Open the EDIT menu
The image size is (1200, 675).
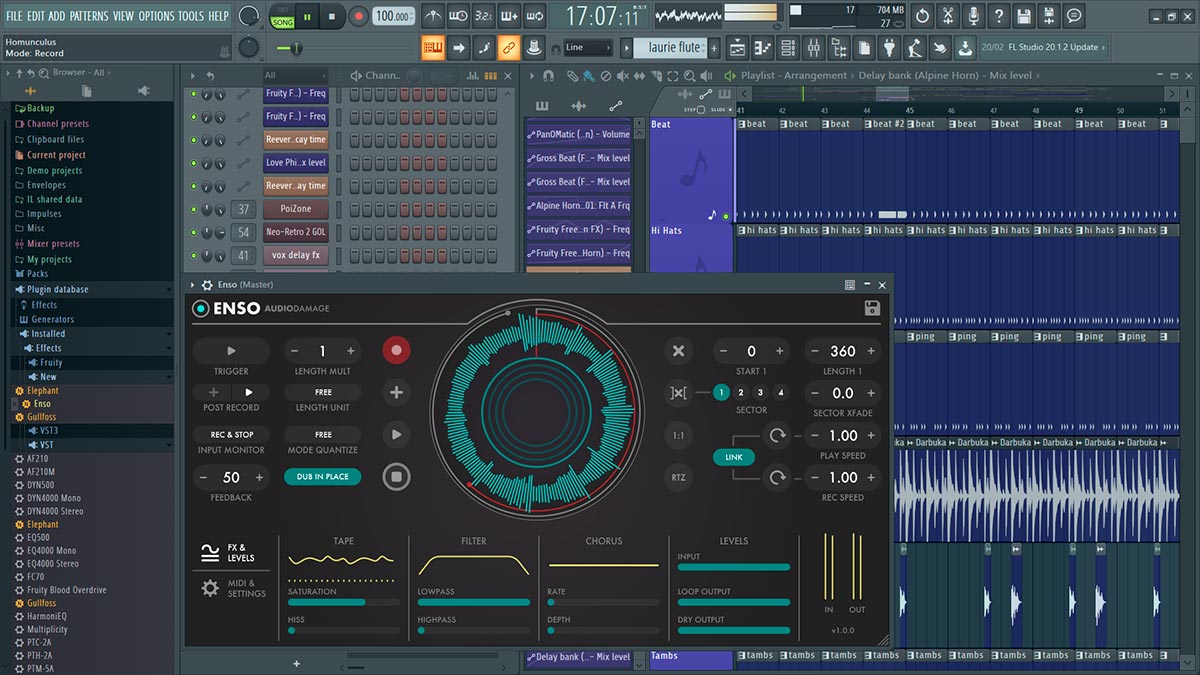36,16
